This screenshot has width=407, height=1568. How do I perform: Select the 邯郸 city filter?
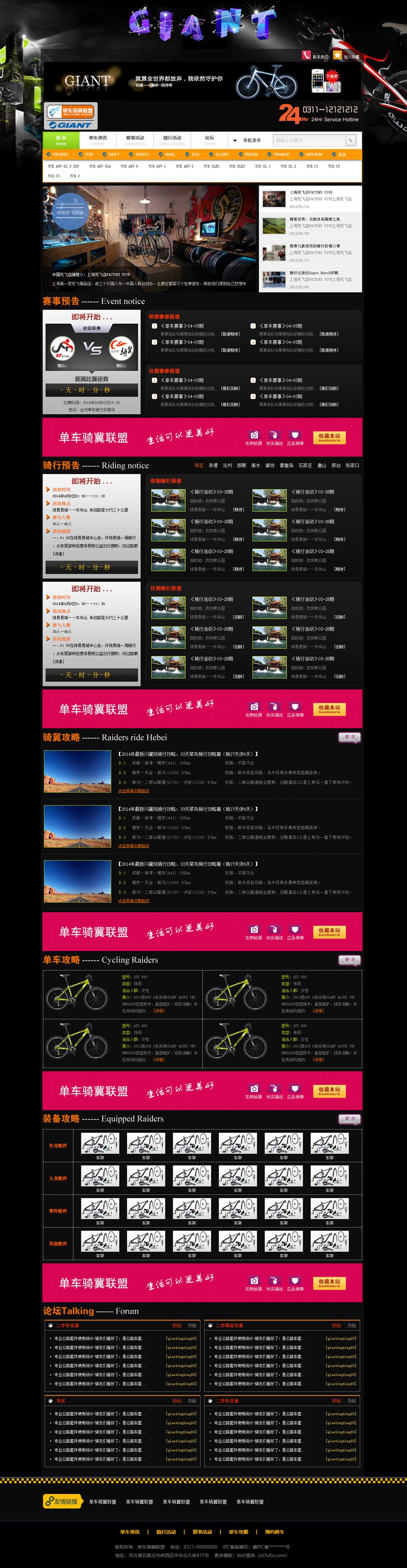point(241,466)
